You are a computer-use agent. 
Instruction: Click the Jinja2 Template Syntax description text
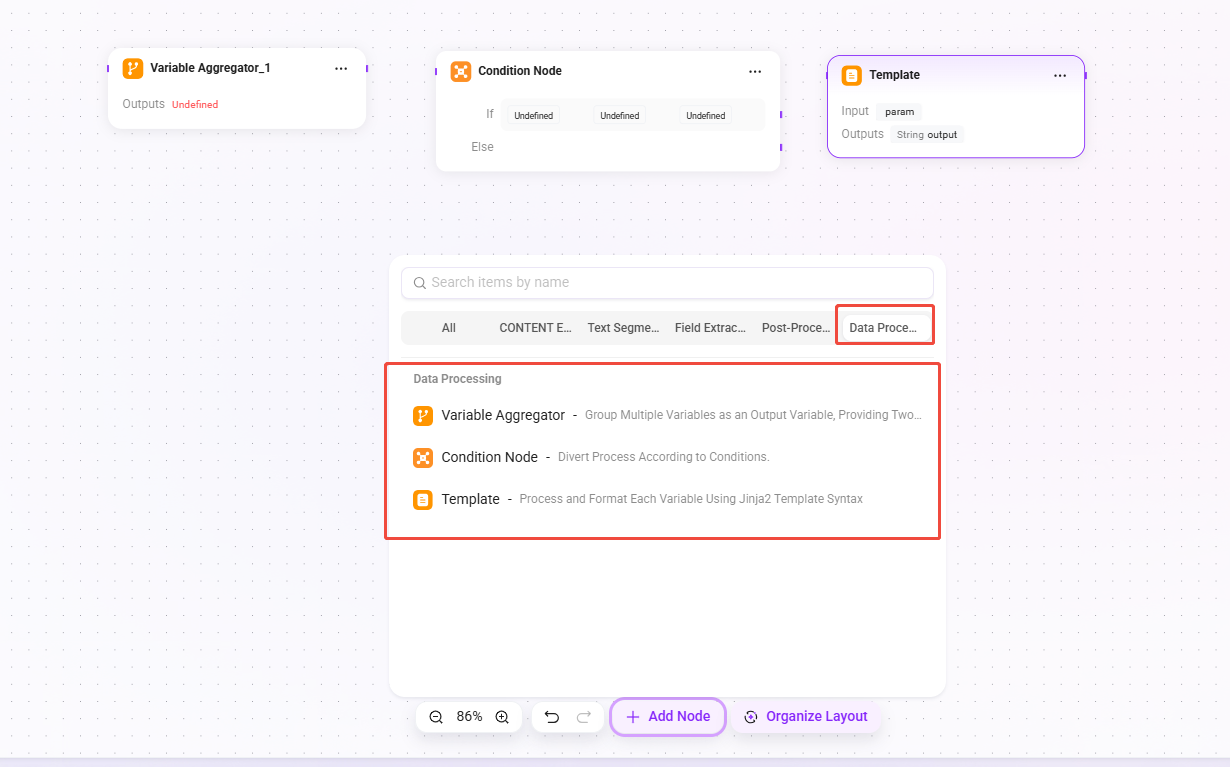pyautogui.click(x=691, y=499)
